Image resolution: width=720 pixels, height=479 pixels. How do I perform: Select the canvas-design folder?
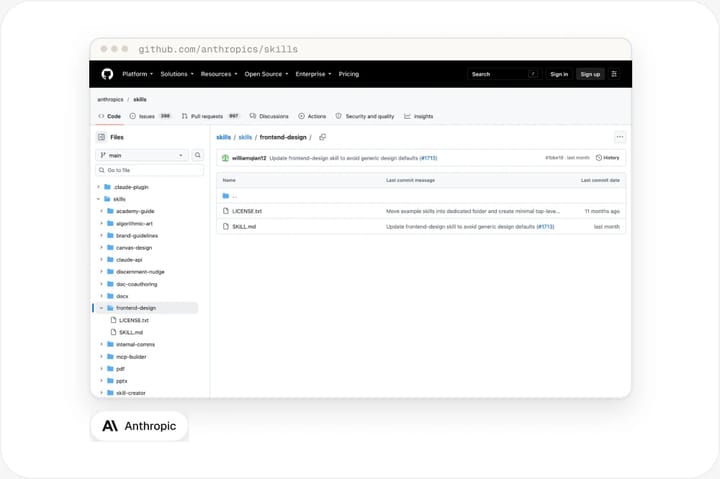point(134,248)
